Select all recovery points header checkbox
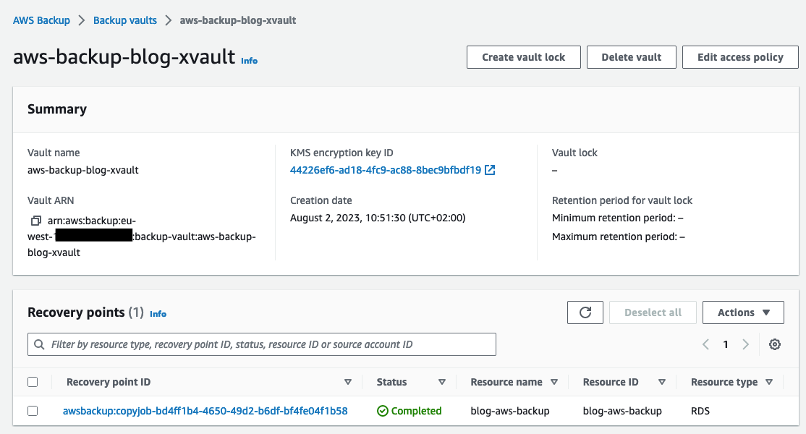Viewport: 806px width, 434px height. [x=33, y=382]
